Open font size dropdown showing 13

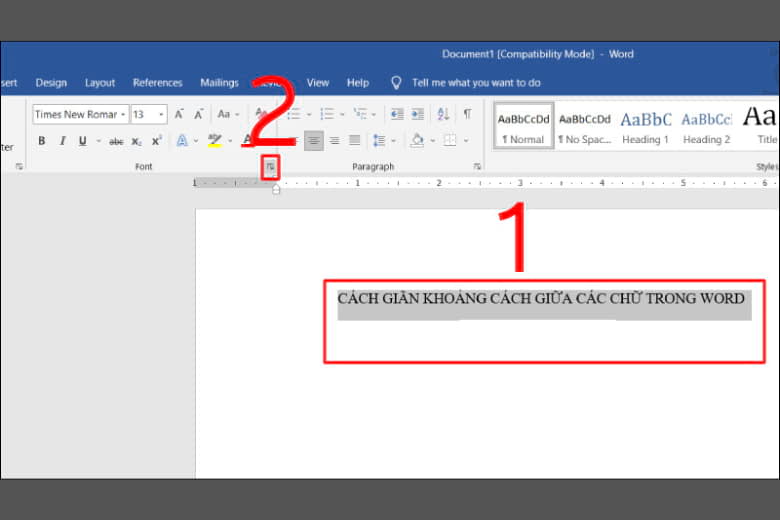click(x=161, y=114)
